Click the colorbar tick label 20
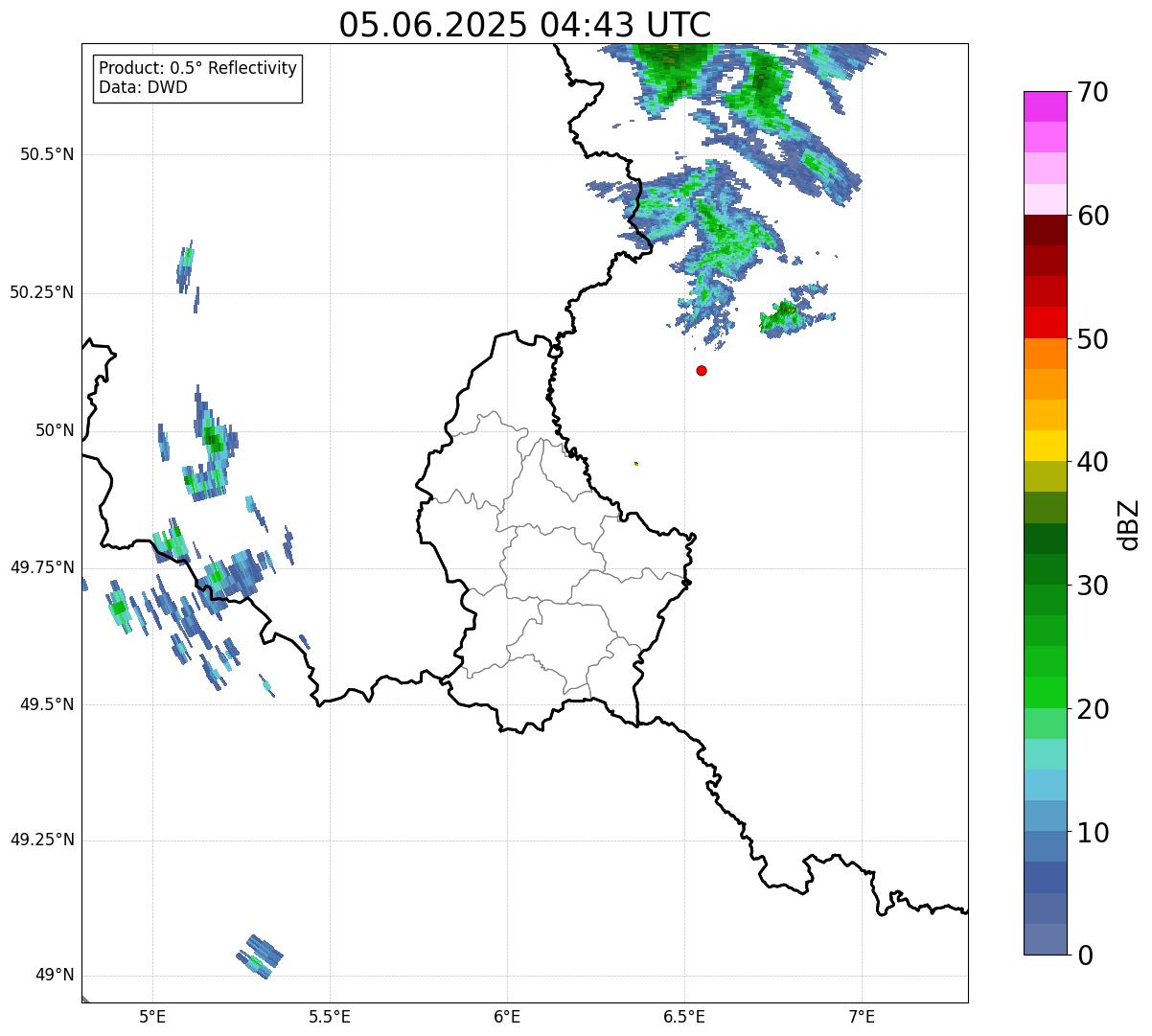Image resolution: width=1152 pixels, height=1036 pixels. tap(1093, 709)
